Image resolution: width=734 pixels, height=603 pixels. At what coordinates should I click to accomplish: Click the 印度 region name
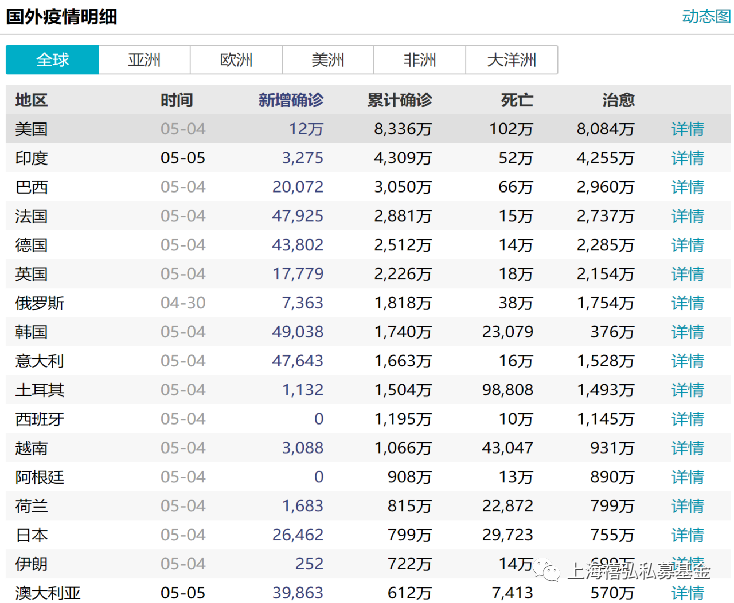[x=31, y=158]
